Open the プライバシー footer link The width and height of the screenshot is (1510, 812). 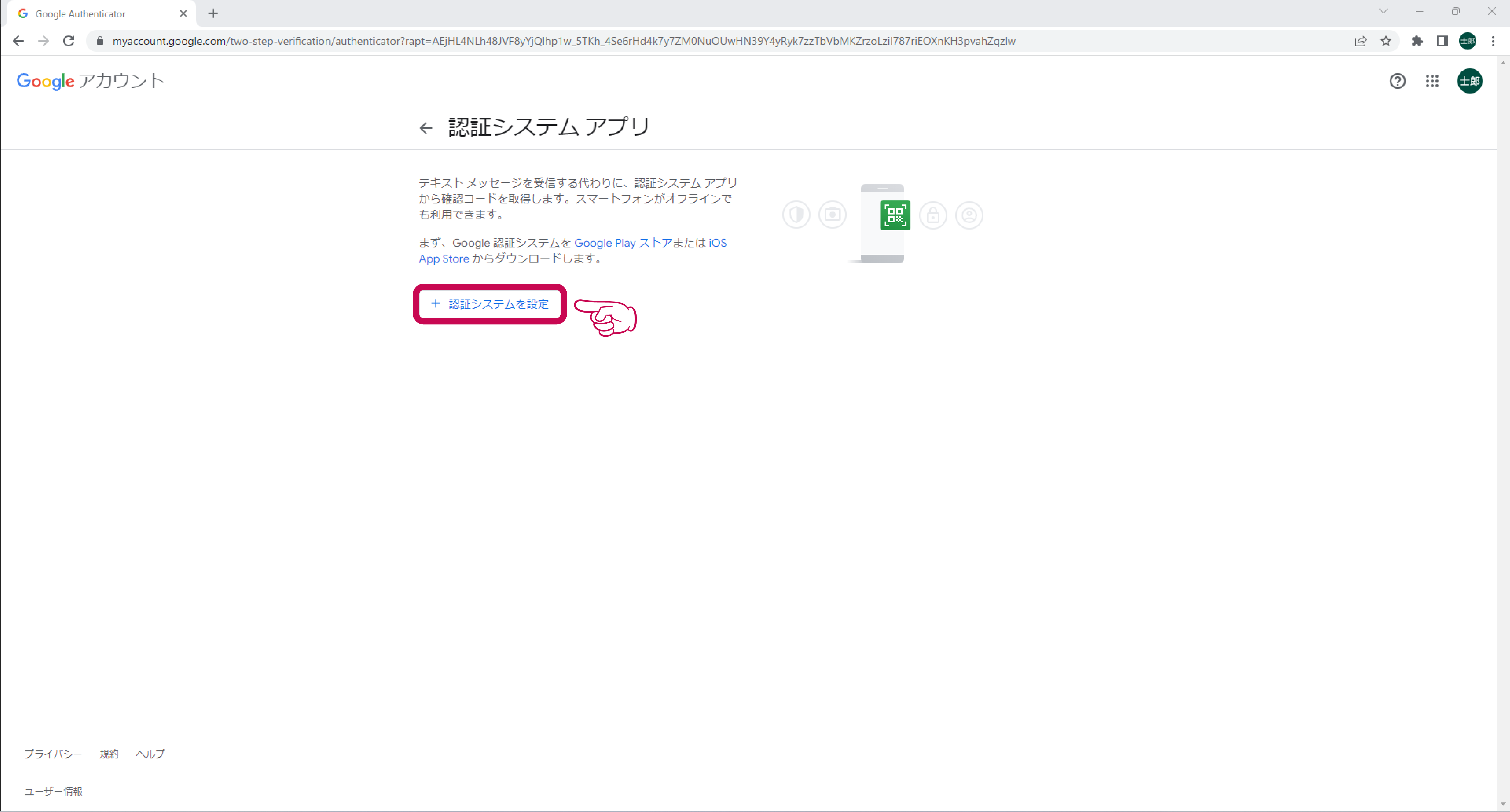pos(53,754)
